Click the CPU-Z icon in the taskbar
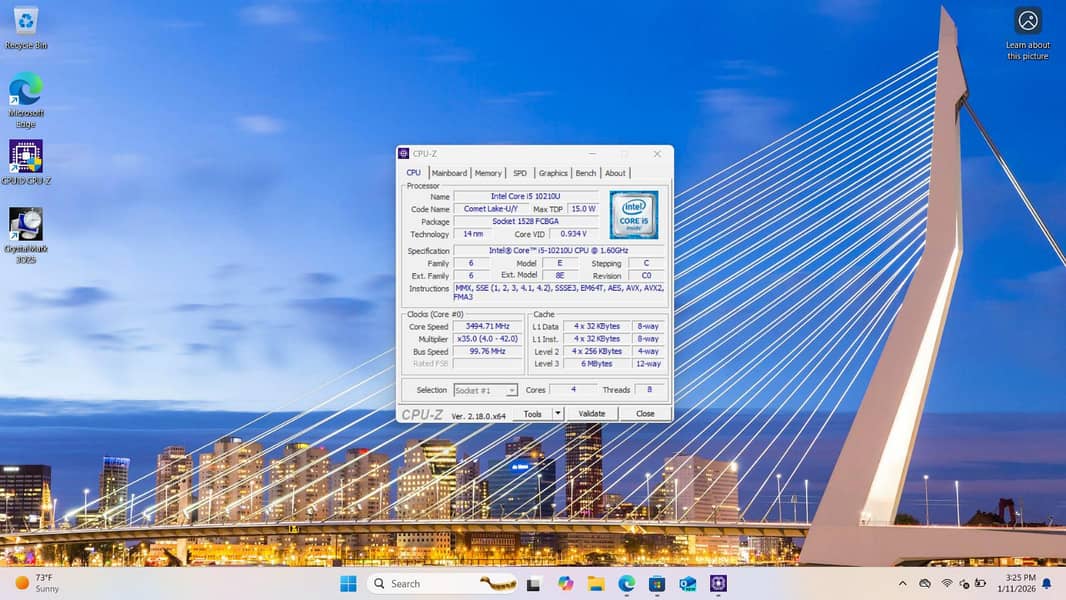 click(x=718, y=584)
